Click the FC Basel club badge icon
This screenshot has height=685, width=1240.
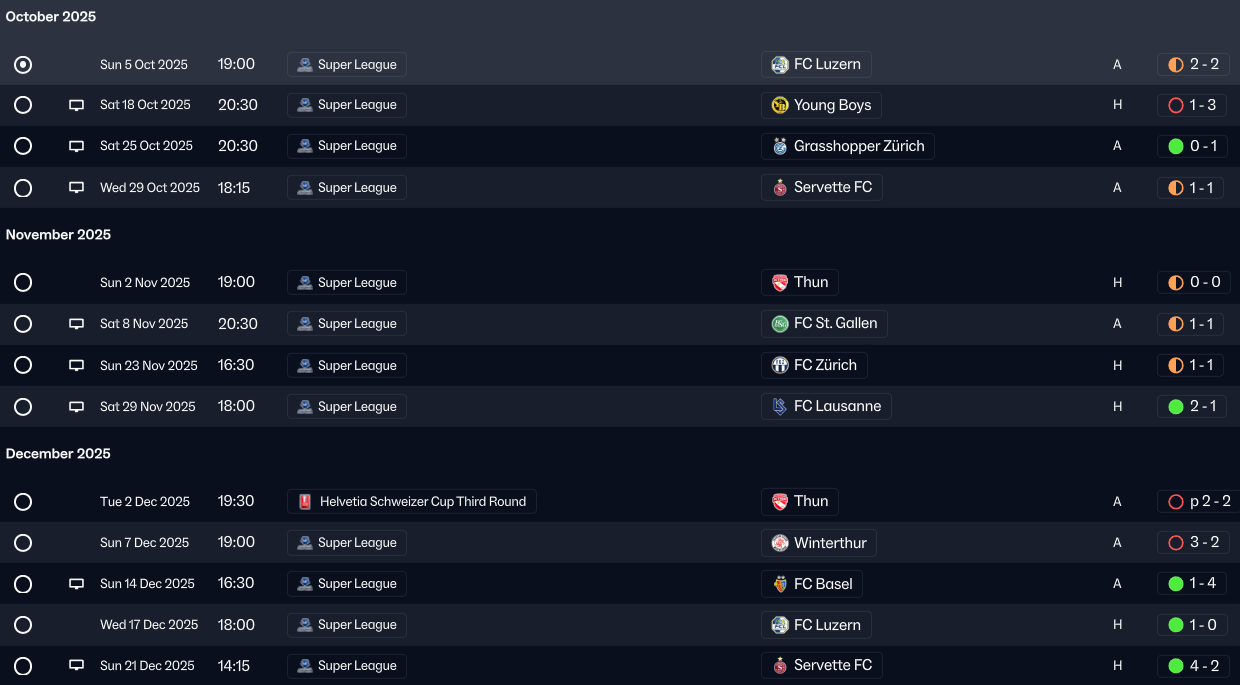780,584
